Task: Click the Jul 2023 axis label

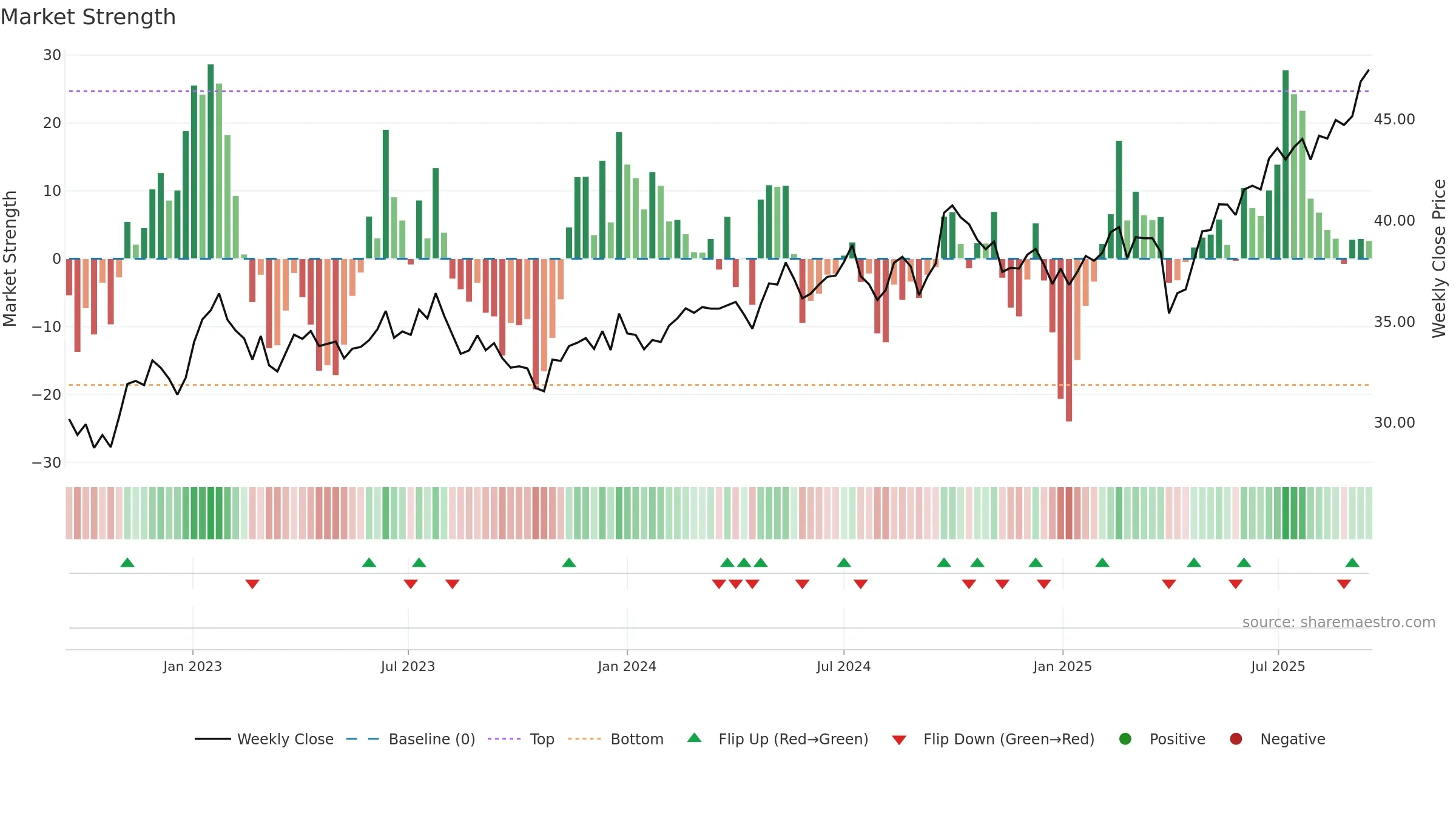Action: tap(408, 667)
